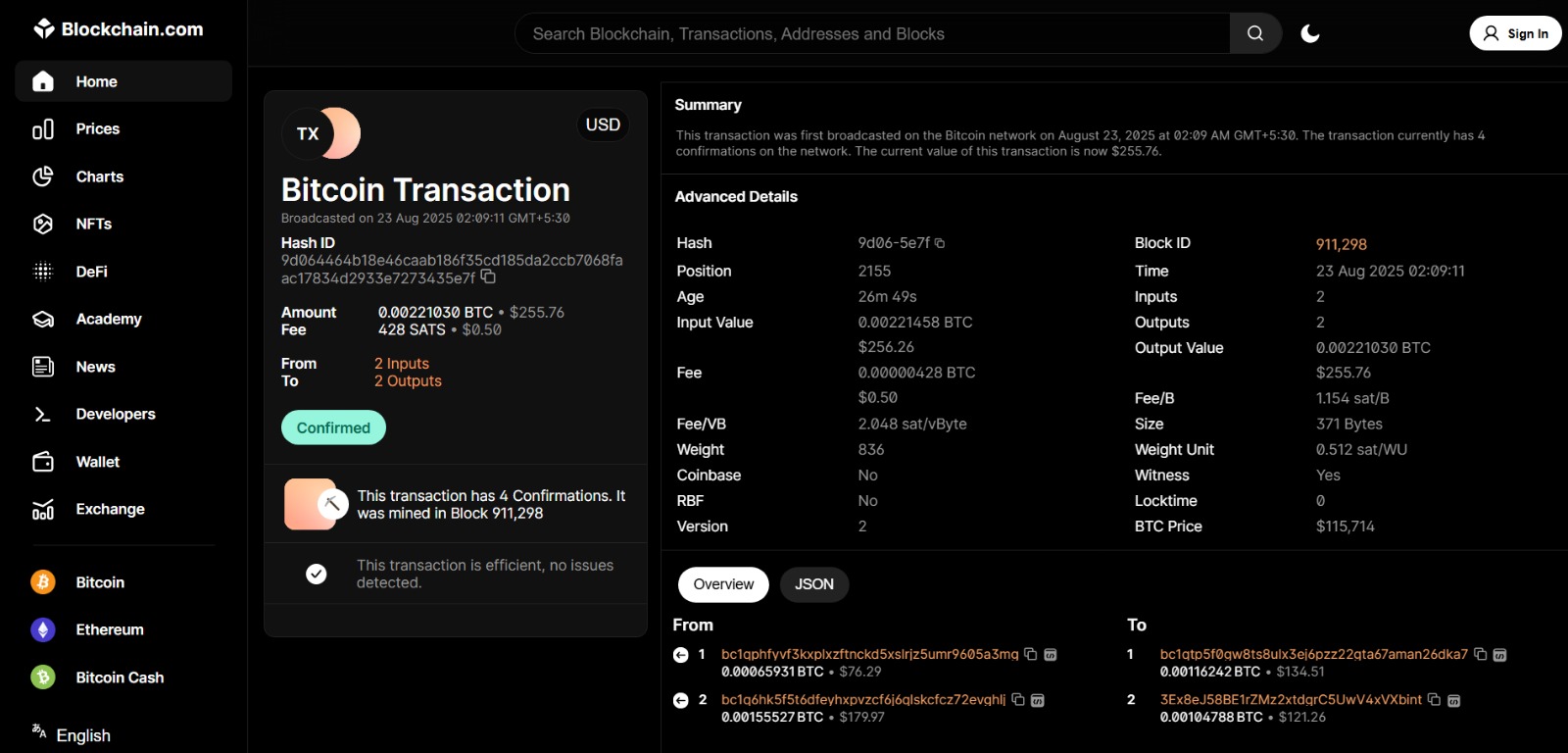
Task: Click the Exchange chart icon
Action: [43, 510]
